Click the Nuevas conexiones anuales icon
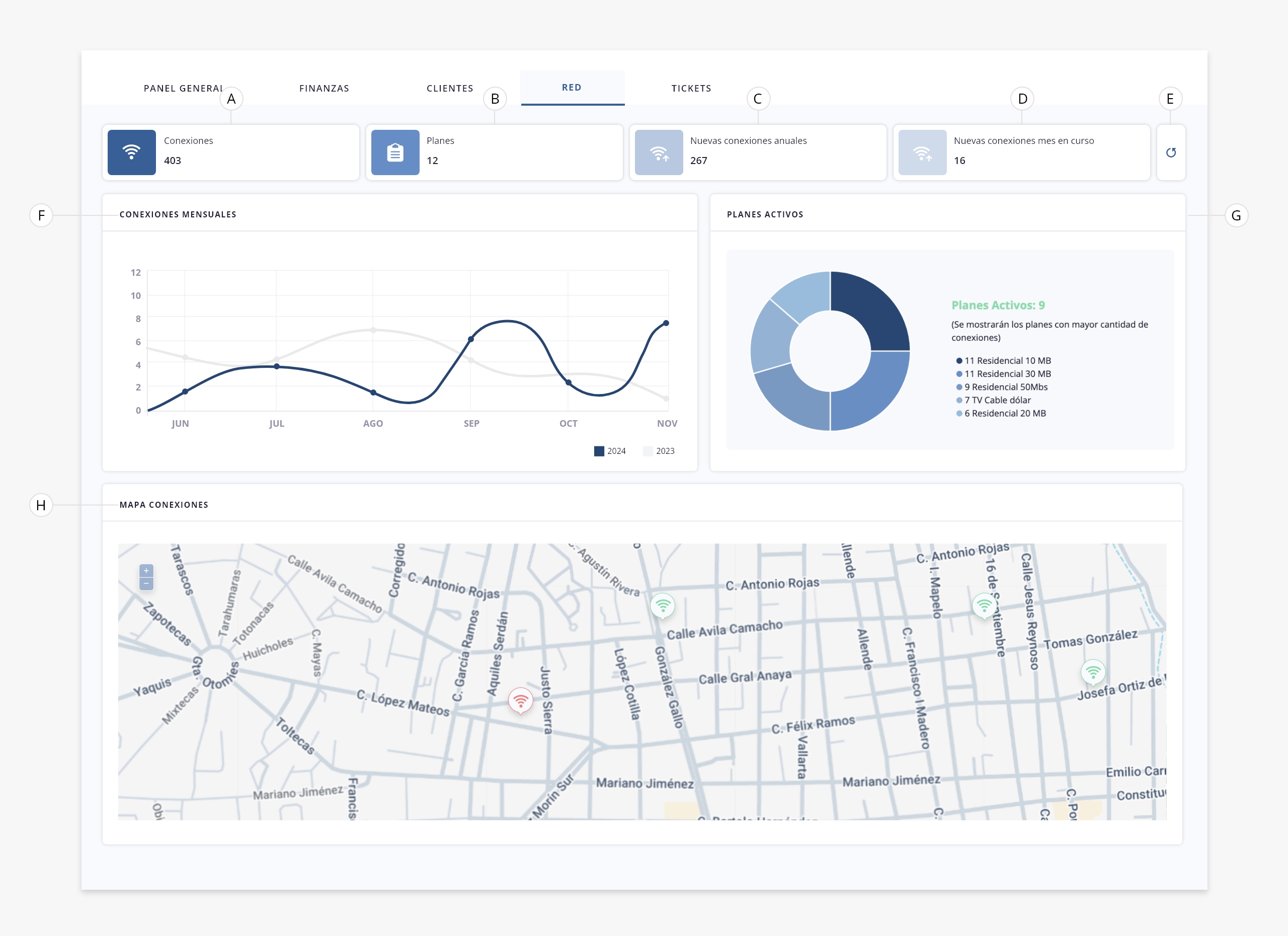The height and width of the screenshot is (936, 1288). click(x=659, y=152)
